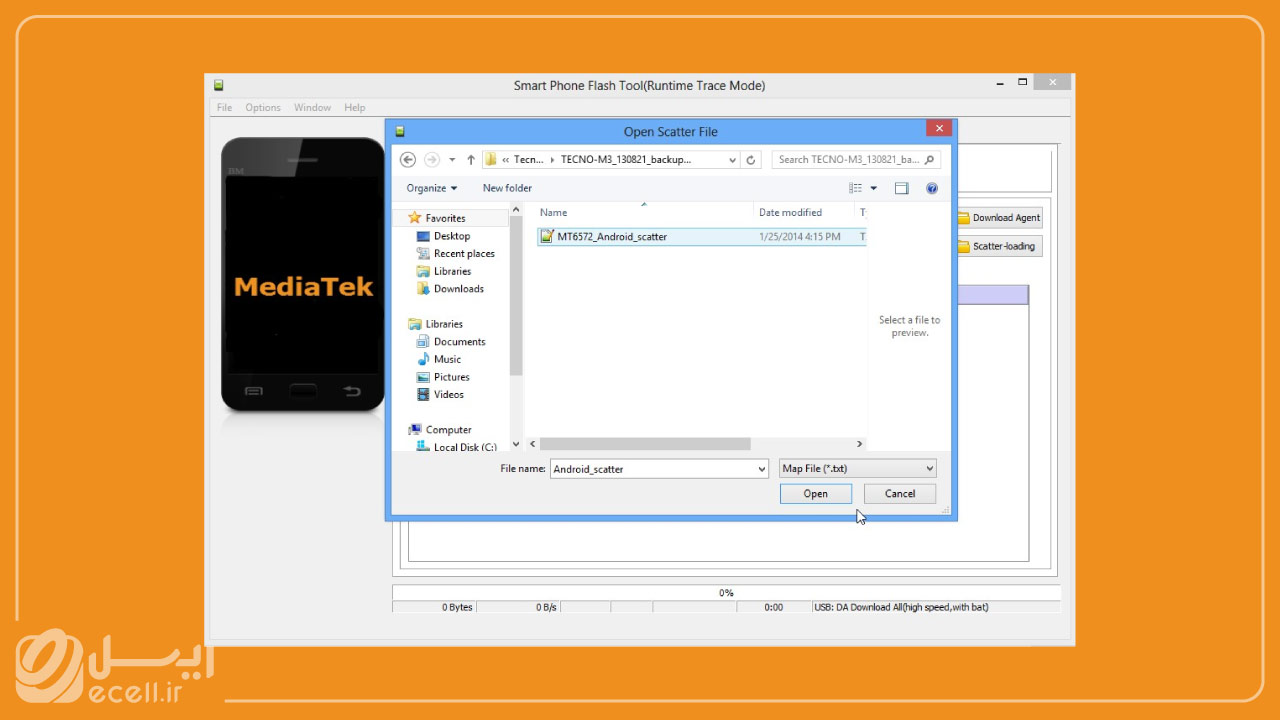Select Libraries under Favorites
This screenshot has height=720, width=1280.
coord(452,271)
